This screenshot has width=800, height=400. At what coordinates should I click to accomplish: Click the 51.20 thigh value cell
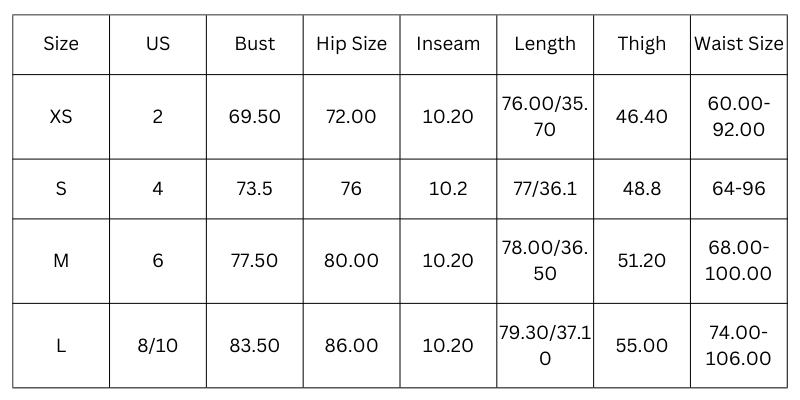[642, 261]
